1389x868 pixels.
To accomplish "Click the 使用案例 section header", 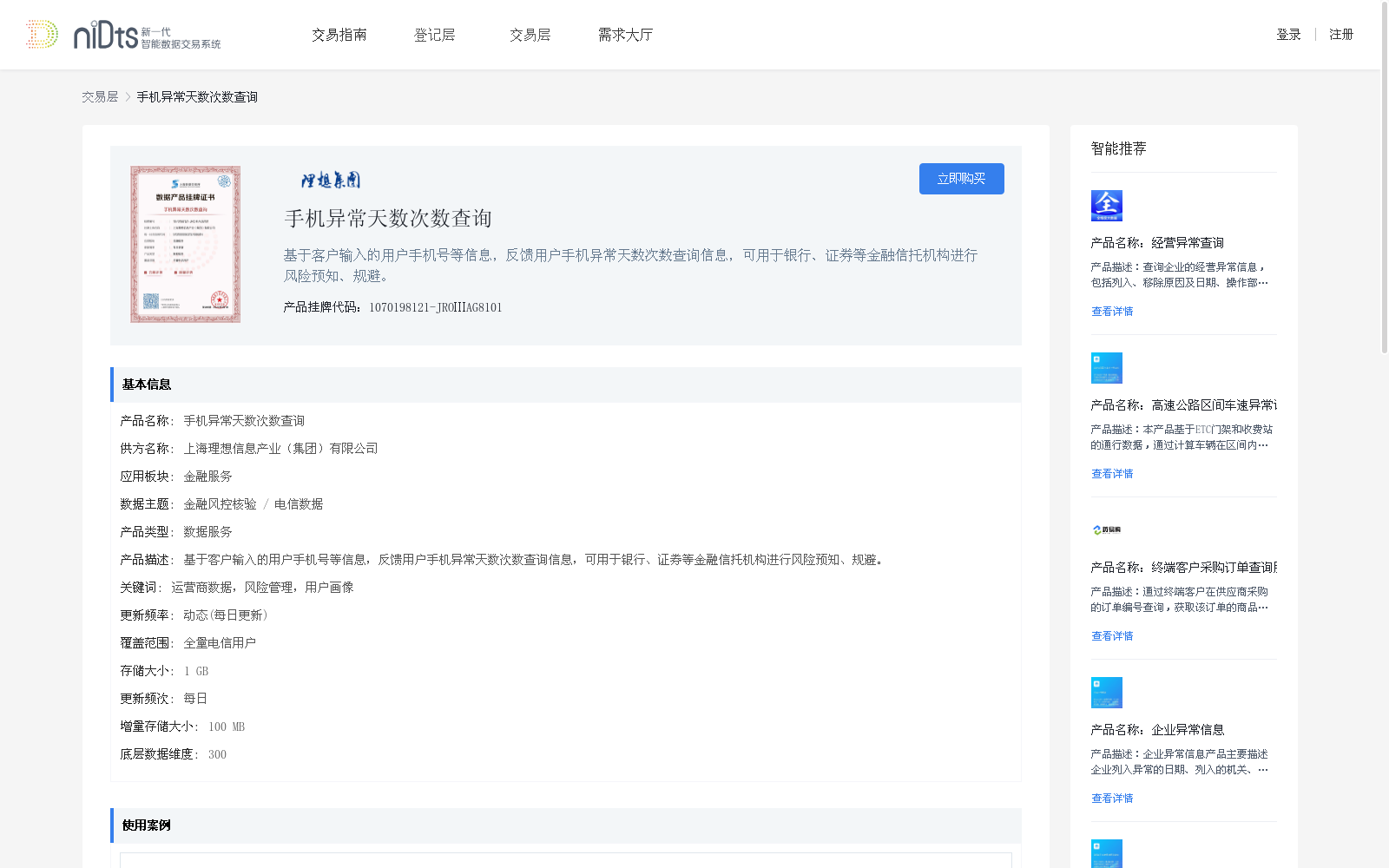I will point(566,825).
